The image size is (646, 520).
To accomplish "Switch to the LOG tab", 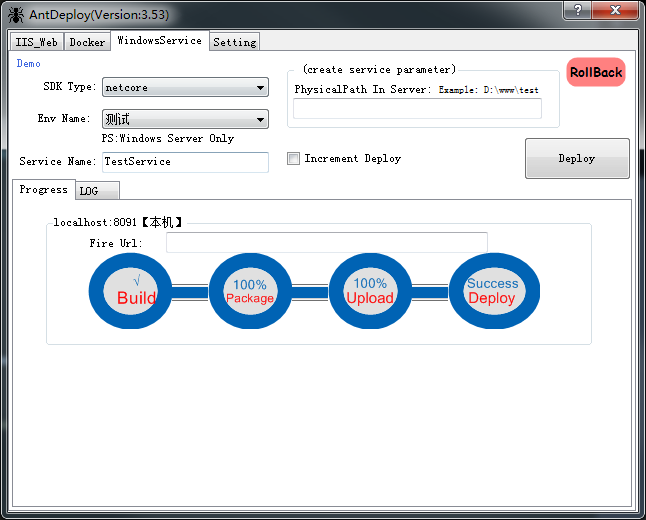I will [x=98, y=191].
